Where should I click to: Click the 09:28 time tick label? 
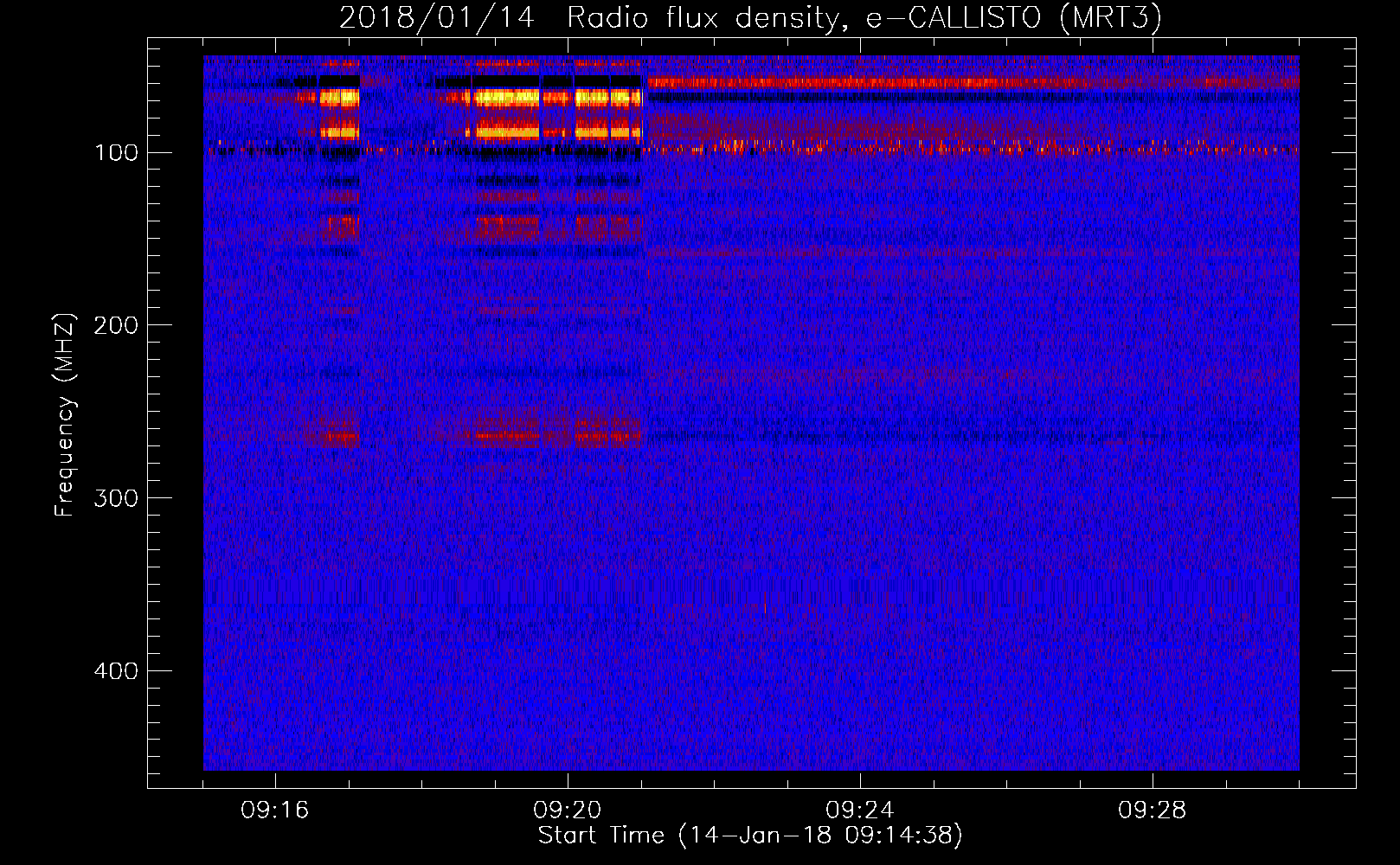pyautogui.click(x=1153, y=811)
